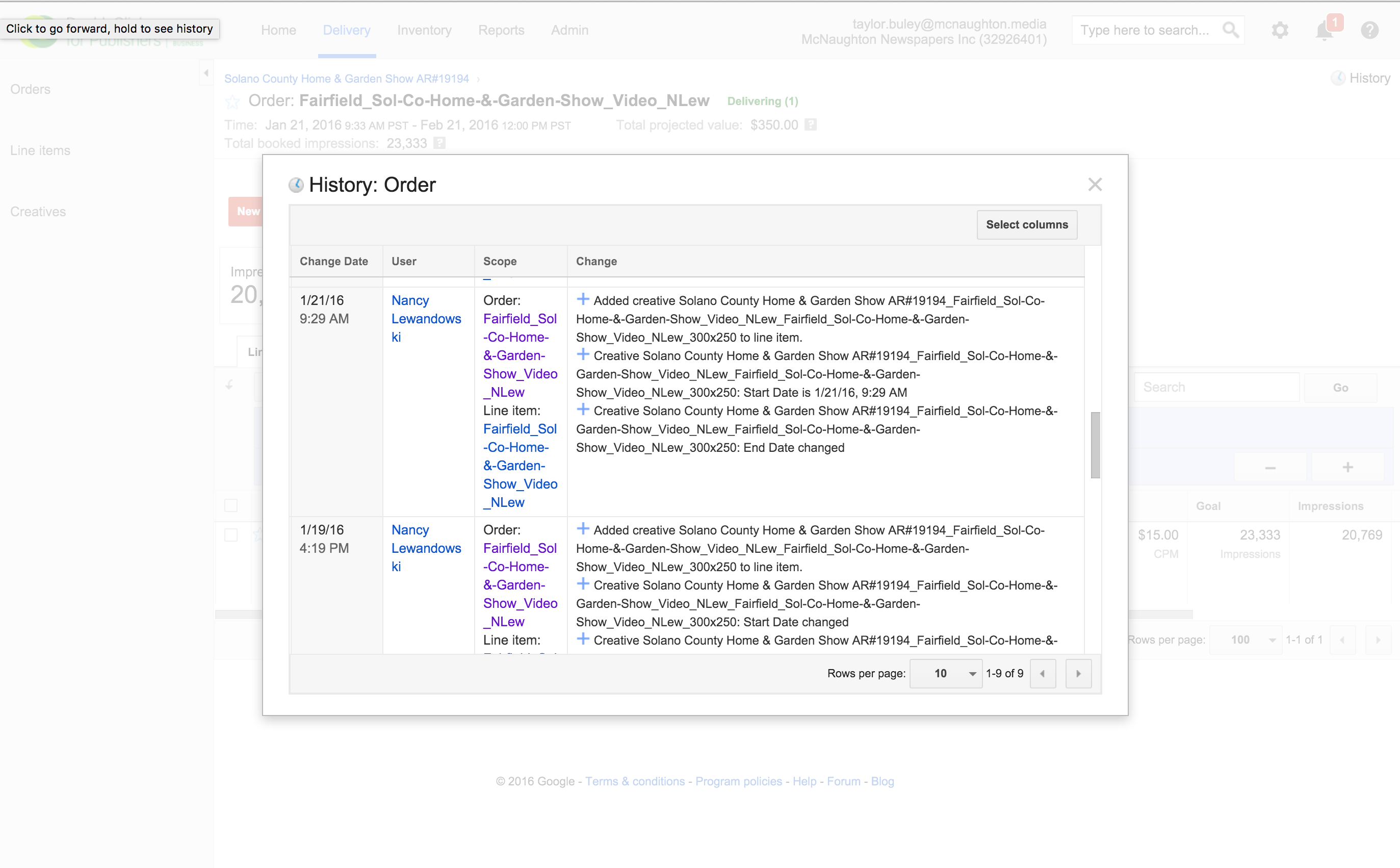The image size is (1400, 868).
Task: Click the search magnifier icon
Action: (x=1230, y=30)
